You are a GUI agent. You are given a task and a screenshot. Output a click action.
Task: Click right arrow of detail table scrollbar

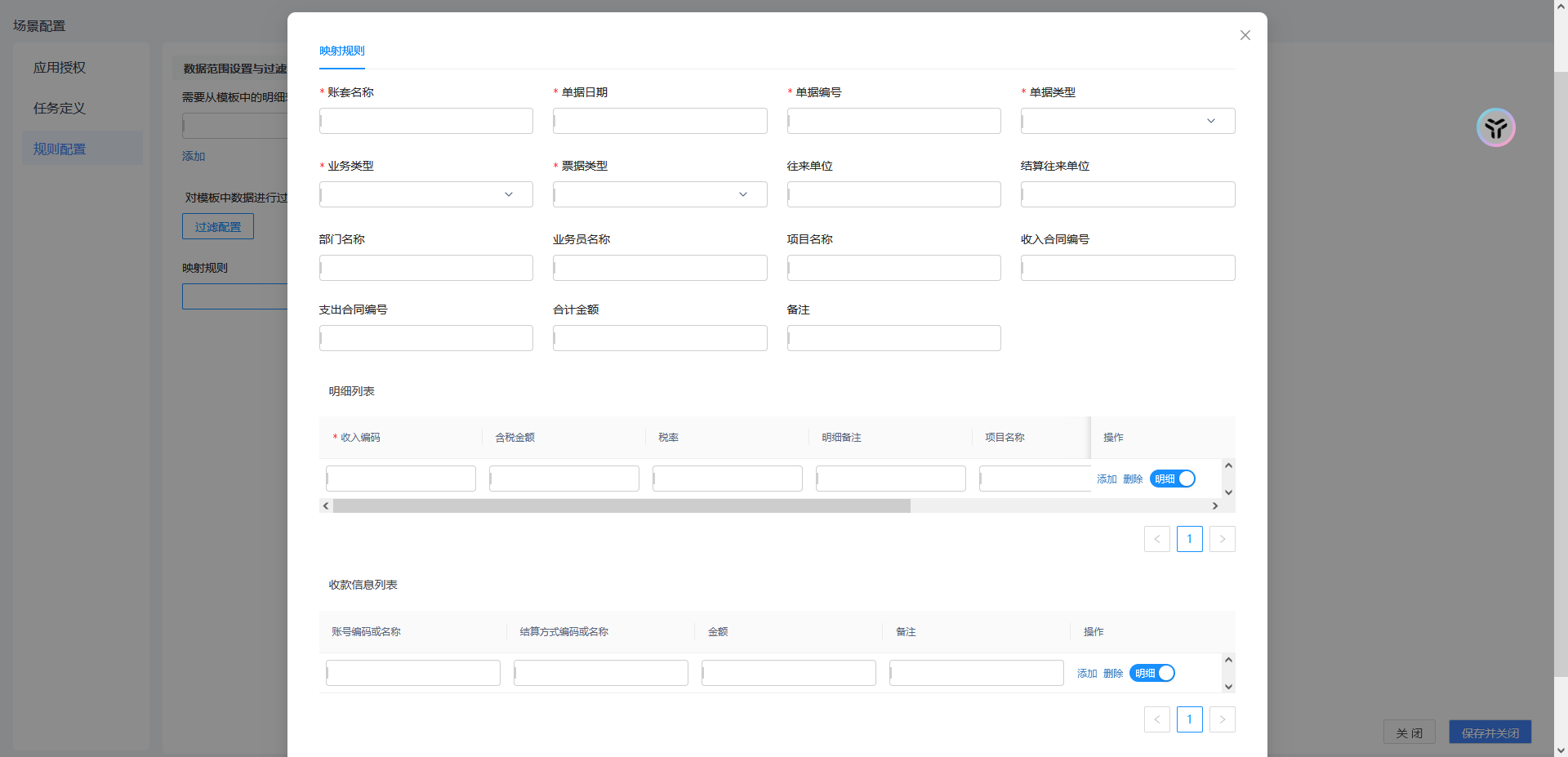(x=1215, y=506)
